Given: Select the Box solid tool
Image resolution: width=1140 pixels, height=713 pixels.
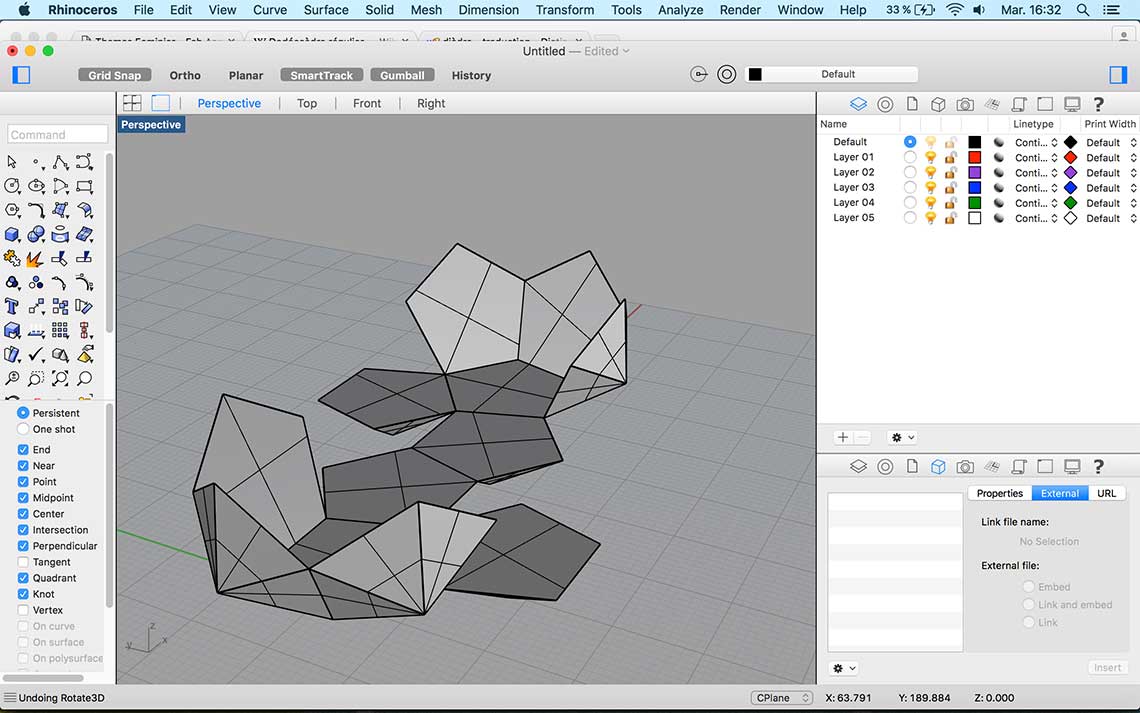Looking at the screenshot, I should coord(12,234).
